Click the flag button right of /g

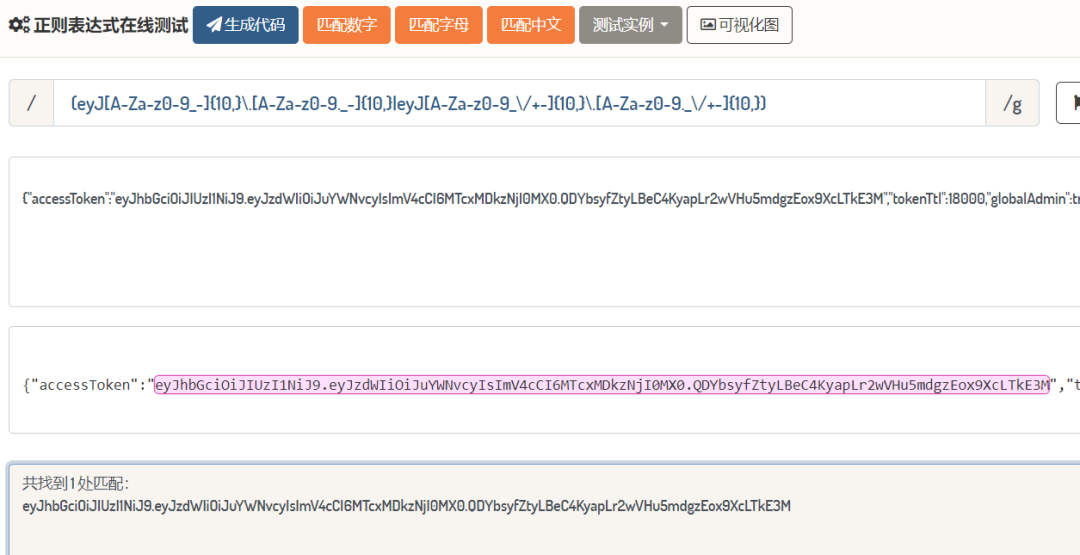1068,103
